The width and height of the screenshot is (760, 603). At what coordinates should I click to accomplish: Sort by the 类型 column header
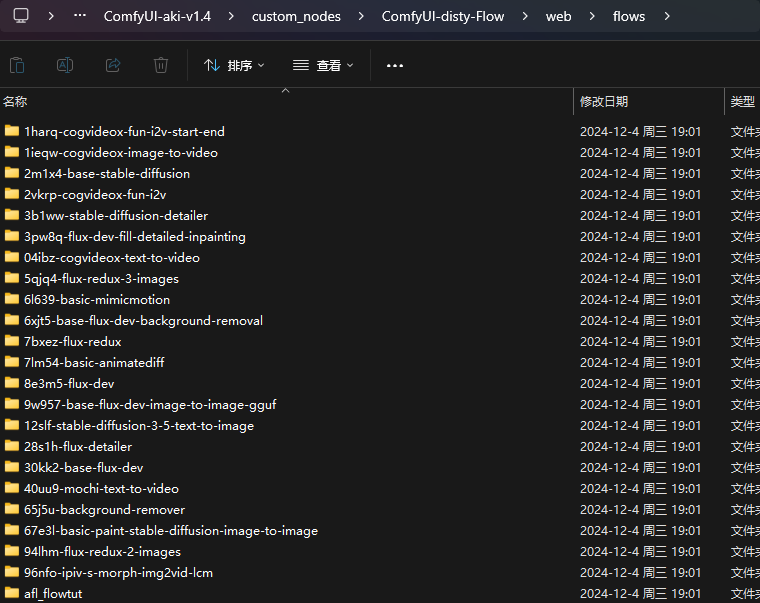pyautogui.click(x=743, y=102)
